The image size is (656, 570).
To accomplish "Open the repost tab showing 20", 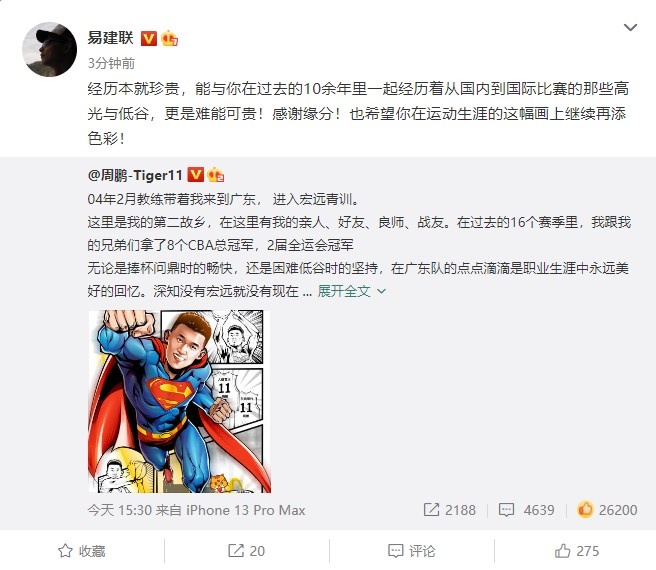I will click(246, 551).
